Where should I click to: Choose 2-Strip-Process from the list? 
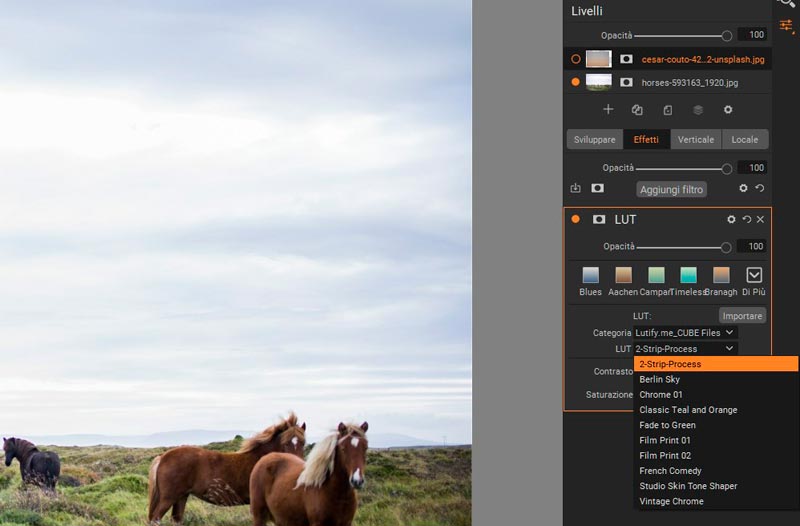(715, 364)
